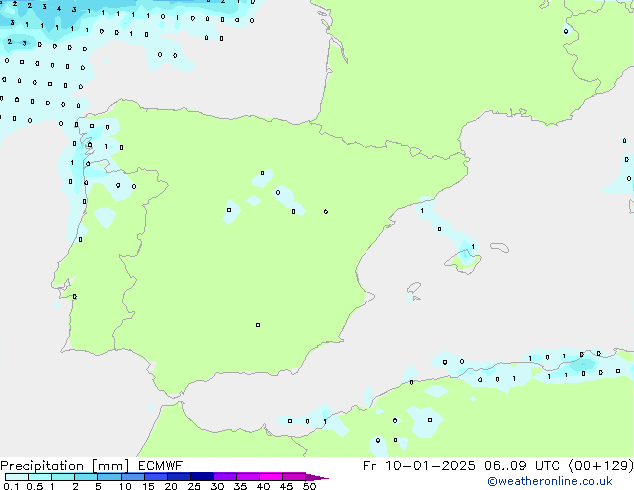Screen dimensions: 634x490
Task: Click the legend scale label "25"
Action: click(194, 486)
